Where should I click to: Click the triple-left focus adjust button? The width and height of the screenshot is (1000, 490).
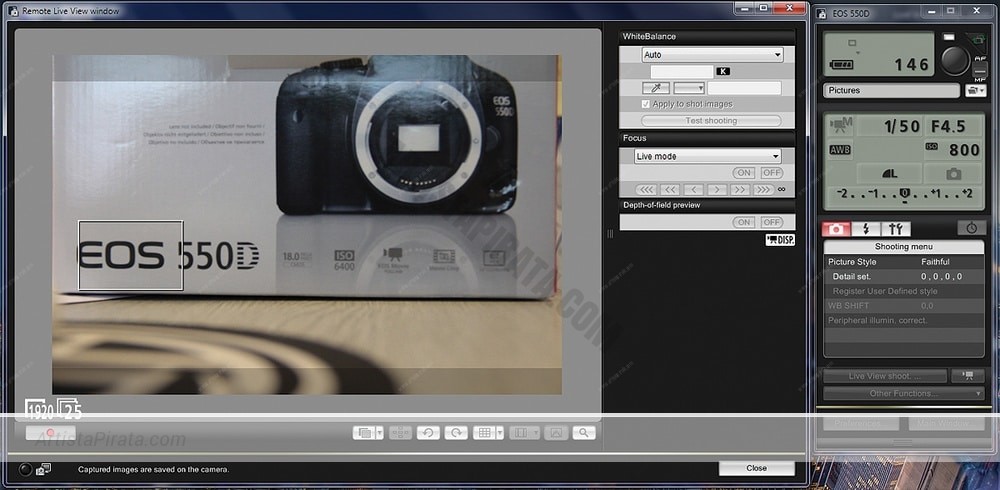(646, 189)
